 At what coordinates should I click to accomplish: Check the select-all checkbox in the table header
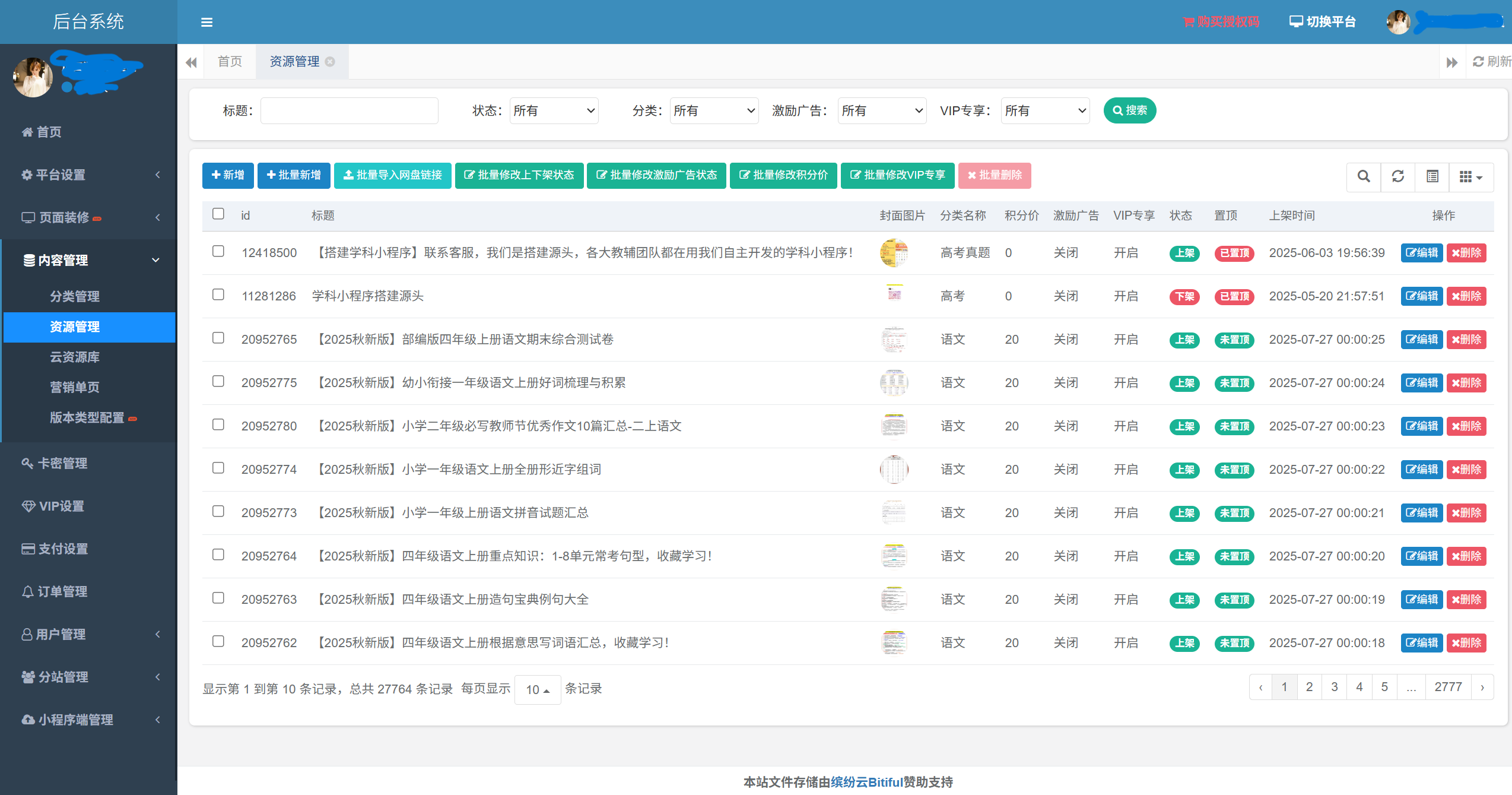tap(218, 214)
